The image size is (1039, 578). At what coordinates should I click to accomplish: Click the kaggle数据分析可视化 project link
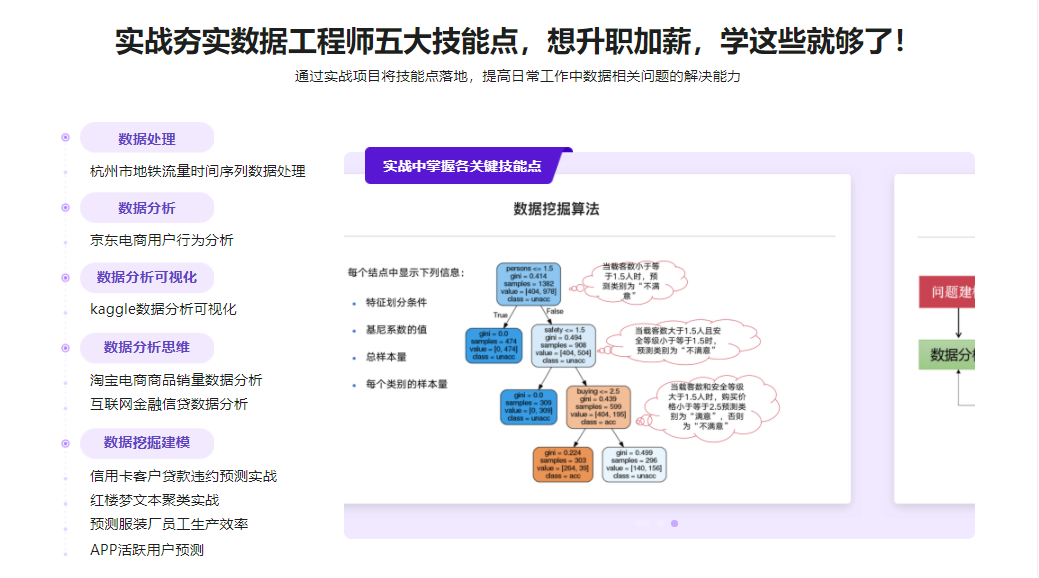163,309
